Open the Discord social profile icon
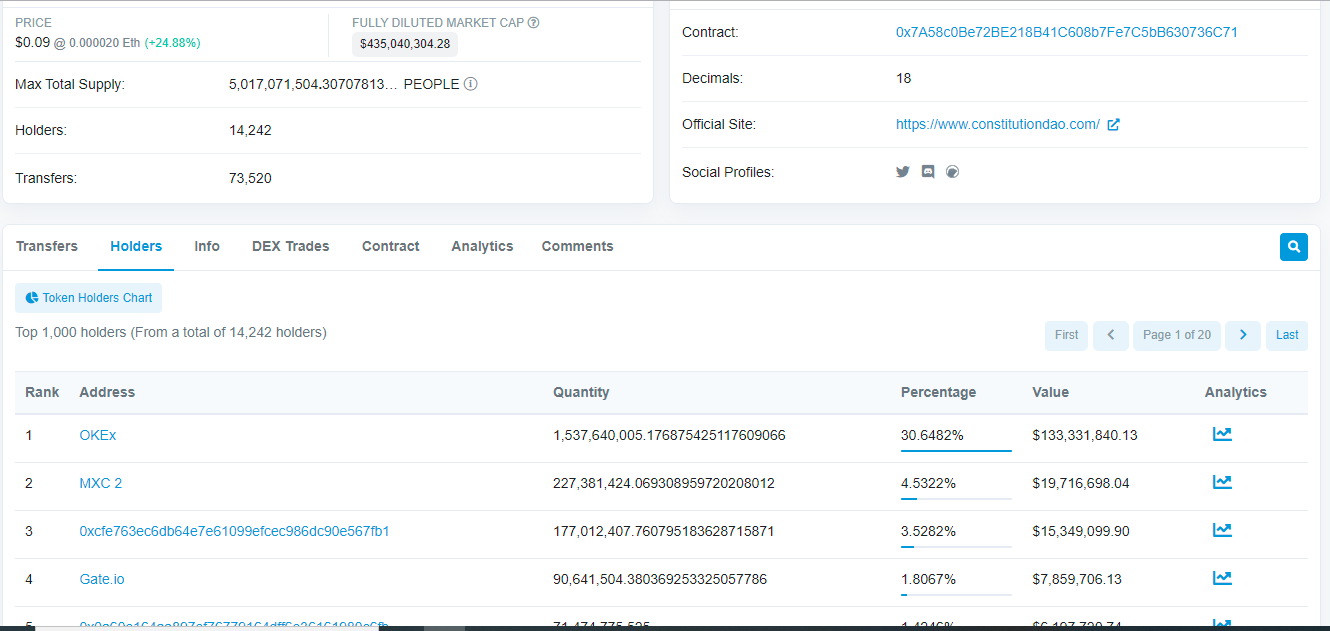The width and height of the screenshot is (1330, 631). point(928,172)
